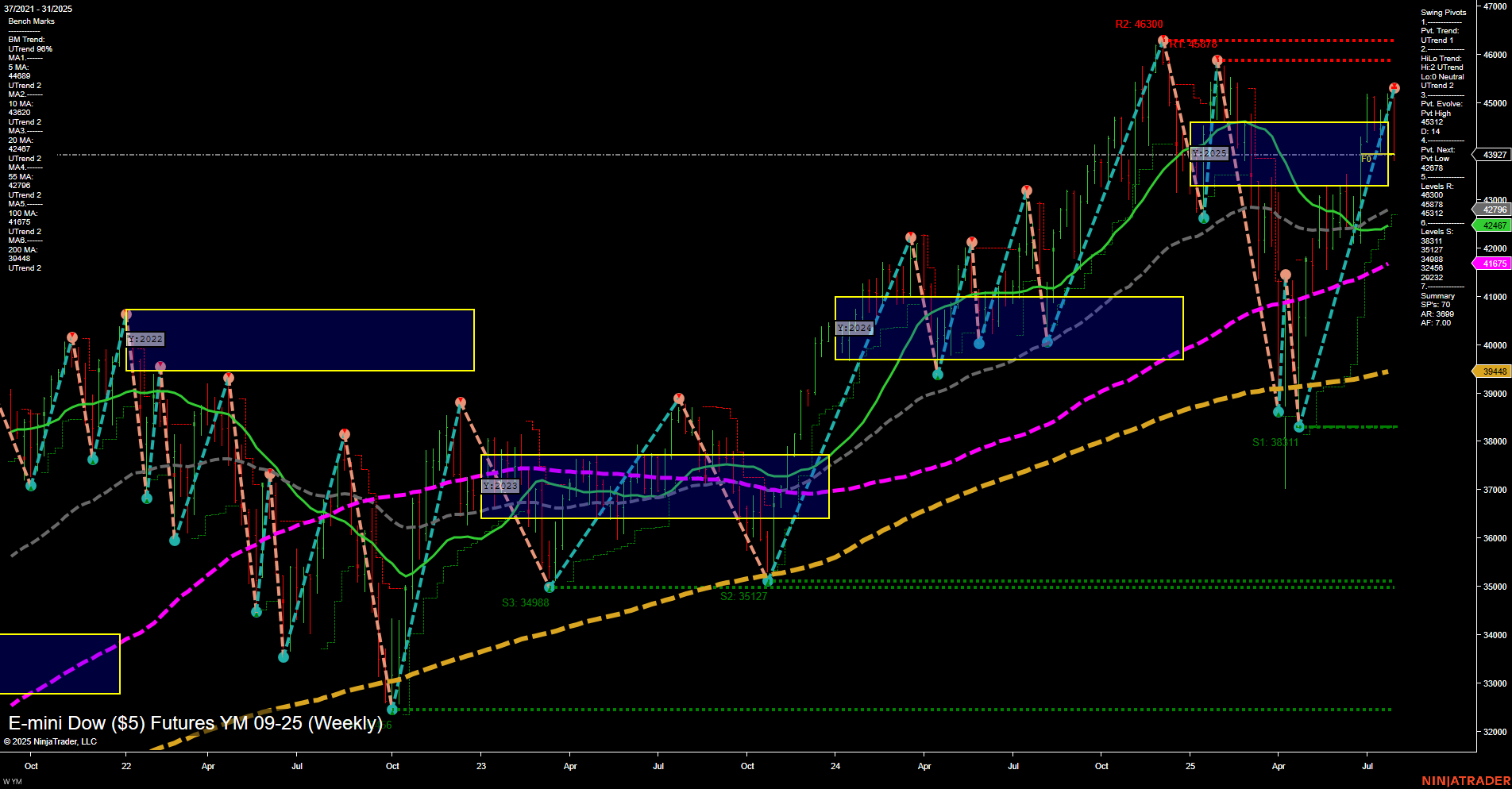Viewport: 1512px width, 789px height.
Task: Click the 200 MA: label
Action: point(23,250)
